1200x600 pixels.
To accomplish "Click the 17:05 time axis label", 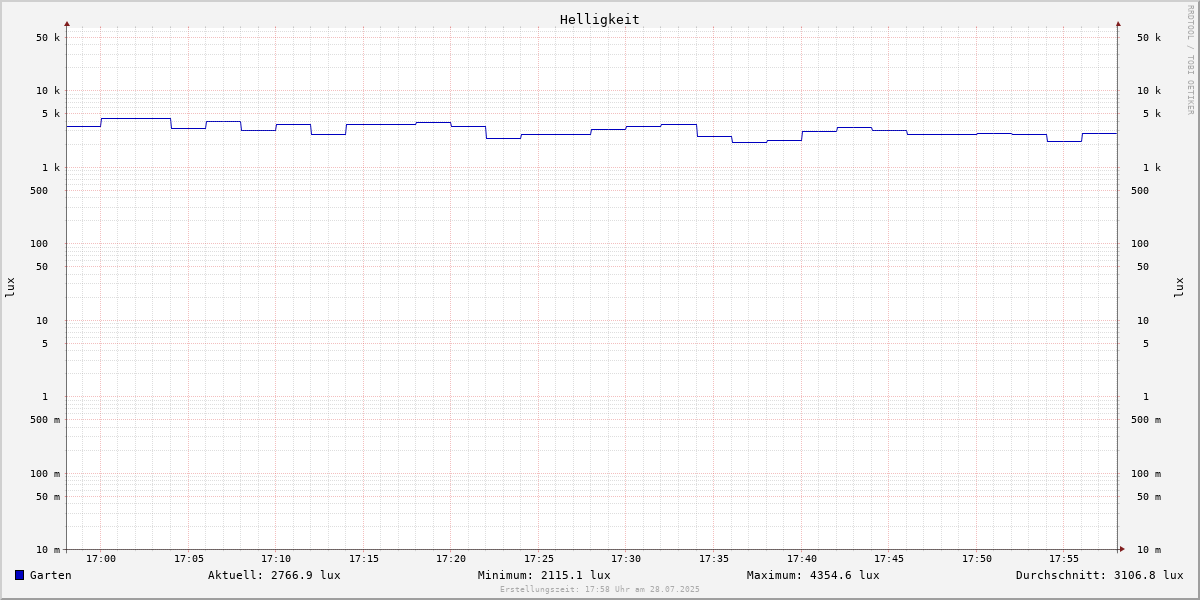I will [189, 559].
